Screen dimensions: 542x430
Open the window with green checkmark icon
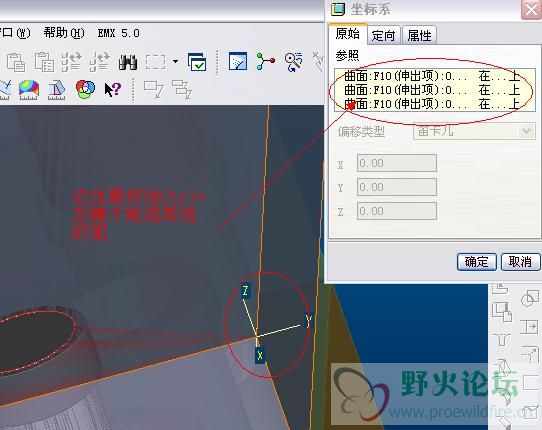197,62
